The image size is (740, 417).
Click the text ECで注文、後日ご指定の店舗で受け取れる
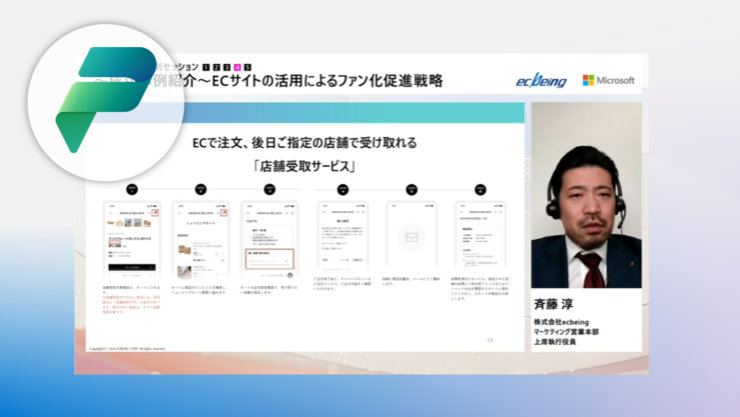304,143
